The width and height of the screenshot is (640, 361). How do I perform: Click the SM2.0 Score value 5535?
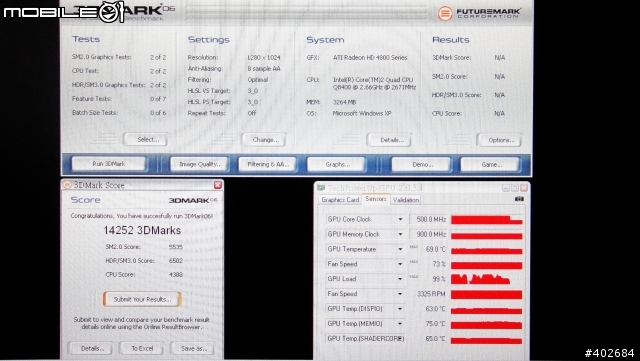tap(176, 247)
